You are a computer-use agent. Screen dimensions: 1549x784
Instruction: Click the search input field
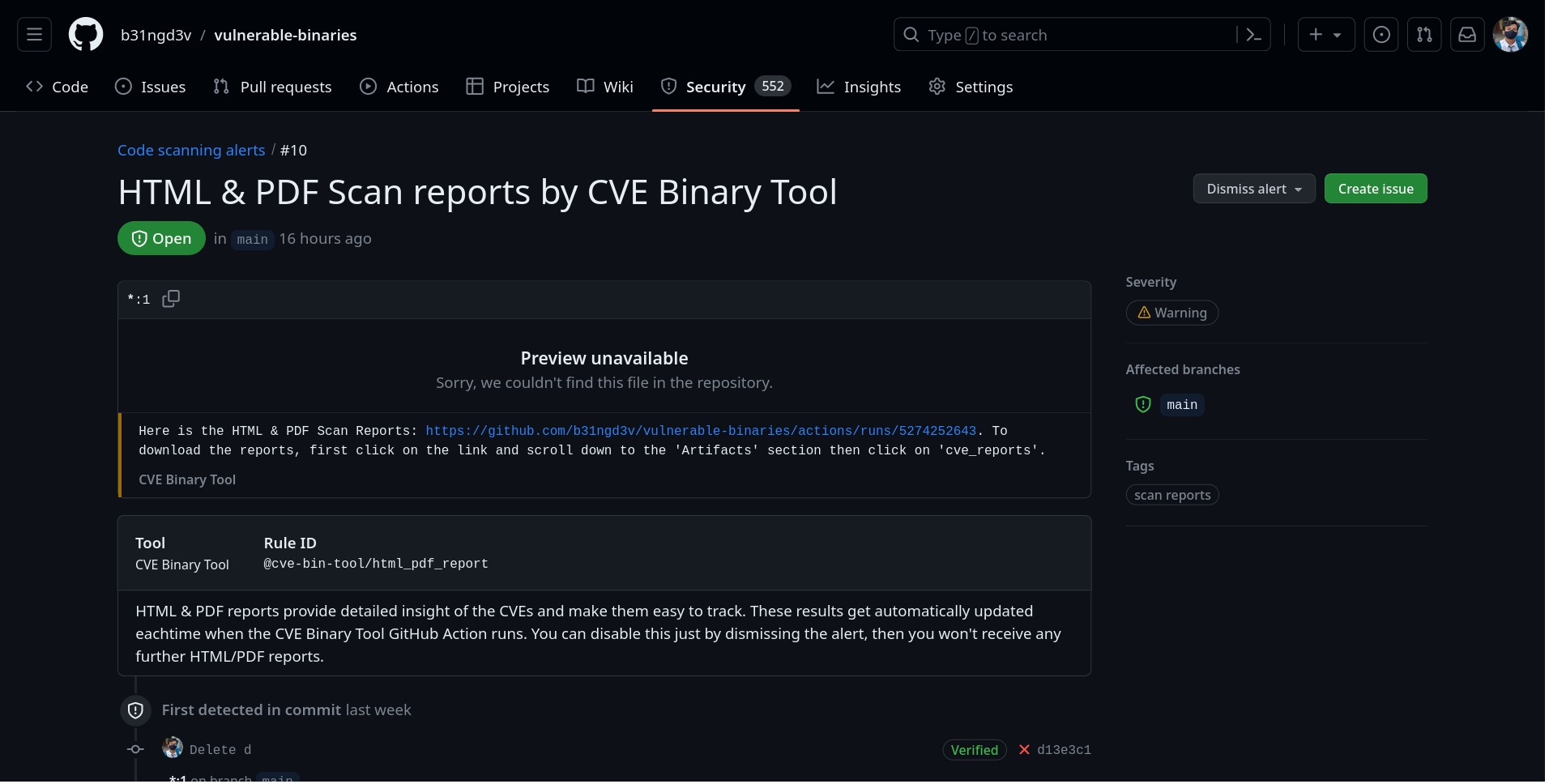tap(1069, 35)
